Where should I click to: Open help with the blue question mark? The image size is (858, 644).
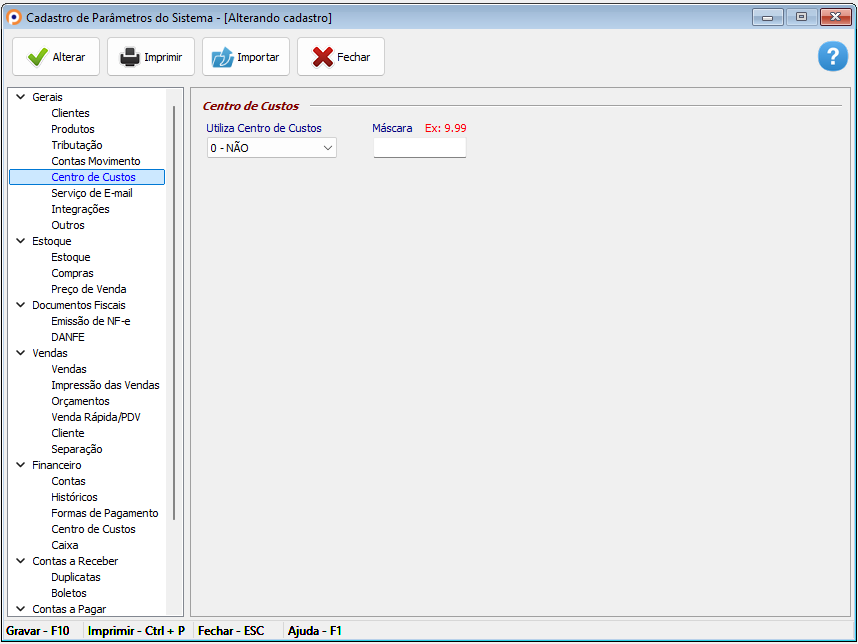(832, 57)
